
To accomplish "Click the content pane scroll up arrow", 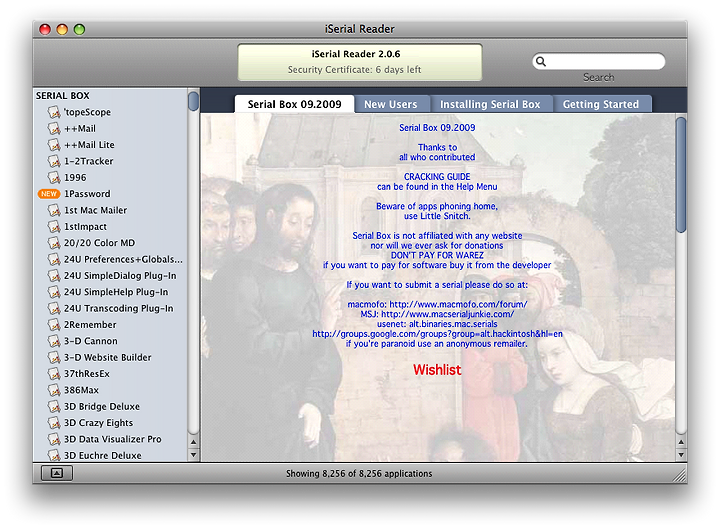I will (681, 442).
